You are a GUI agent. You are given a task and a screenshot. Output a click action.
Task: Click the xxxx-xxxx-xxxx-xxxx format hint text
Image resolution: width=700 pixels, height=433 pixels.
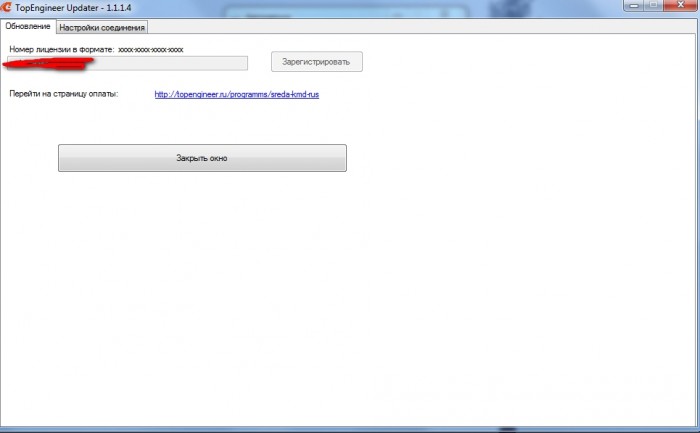coord(150,50)
